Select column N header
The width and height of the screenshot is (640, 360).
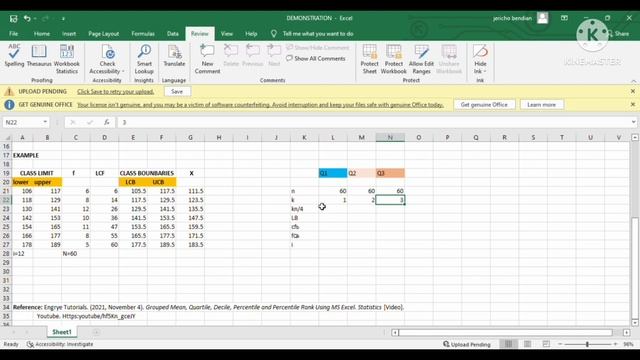390,138
